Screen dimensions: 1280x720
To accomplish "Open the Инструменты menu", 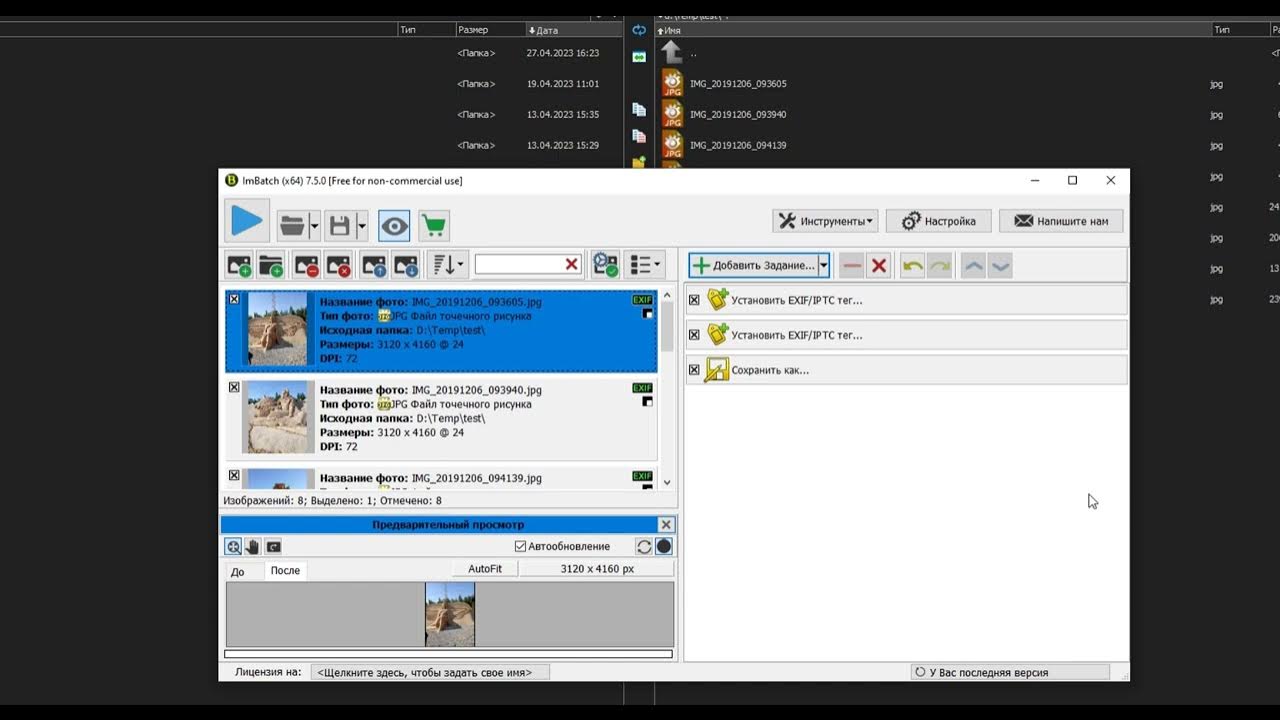I will (x=825, y=221).
